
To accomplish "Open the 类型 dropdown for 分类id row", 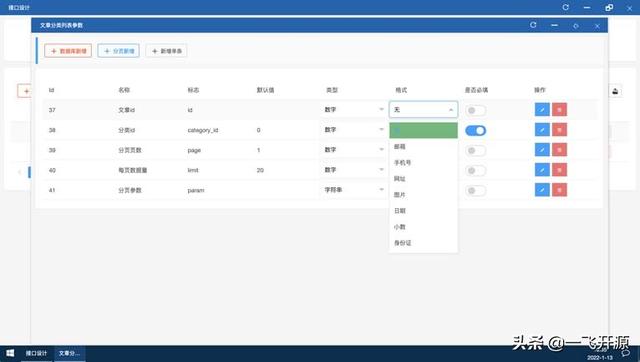I will [353, 130].
